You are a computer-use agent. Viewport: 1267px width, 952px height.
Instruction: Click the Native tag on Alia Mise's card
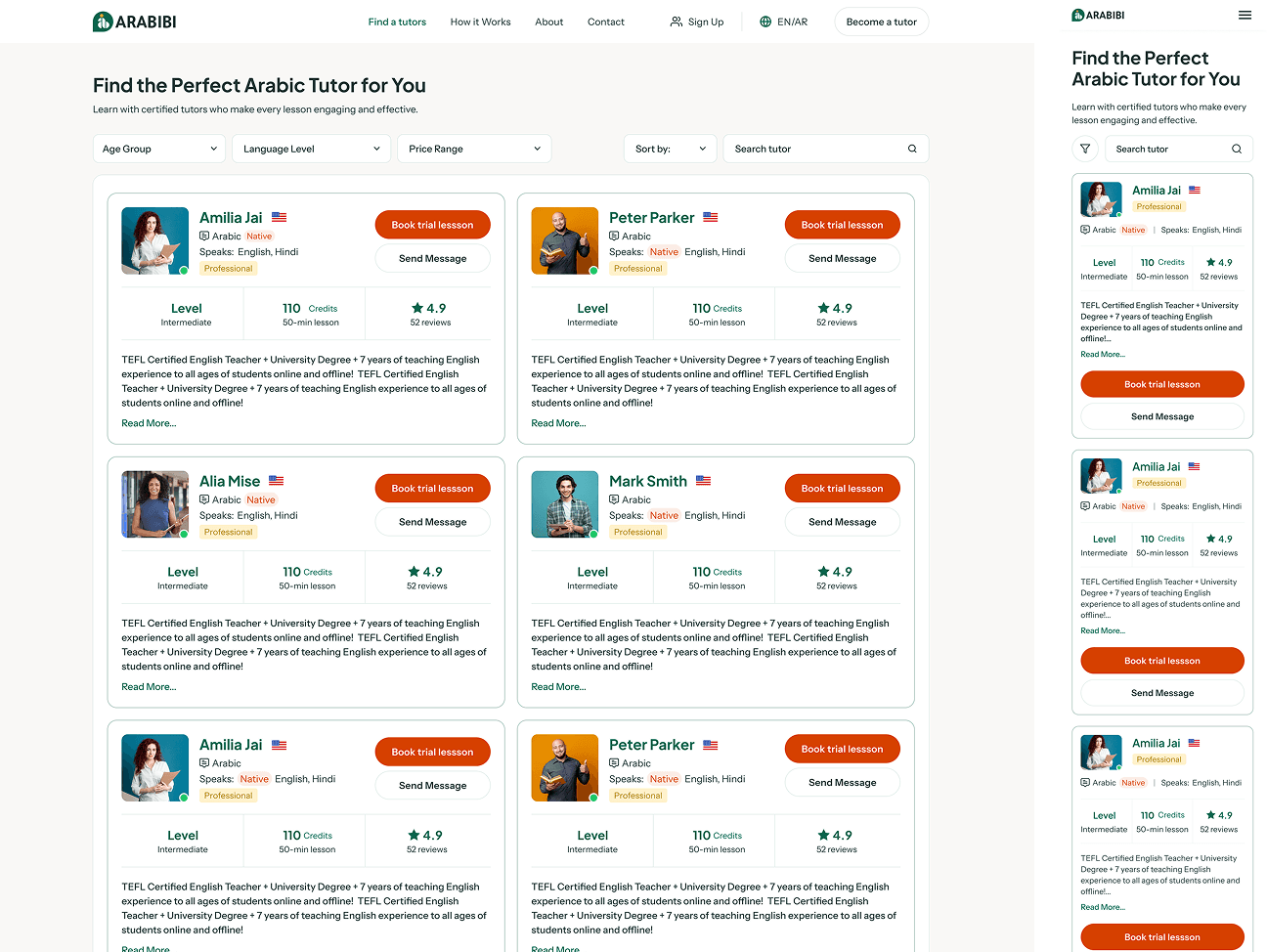pos(261,499)
